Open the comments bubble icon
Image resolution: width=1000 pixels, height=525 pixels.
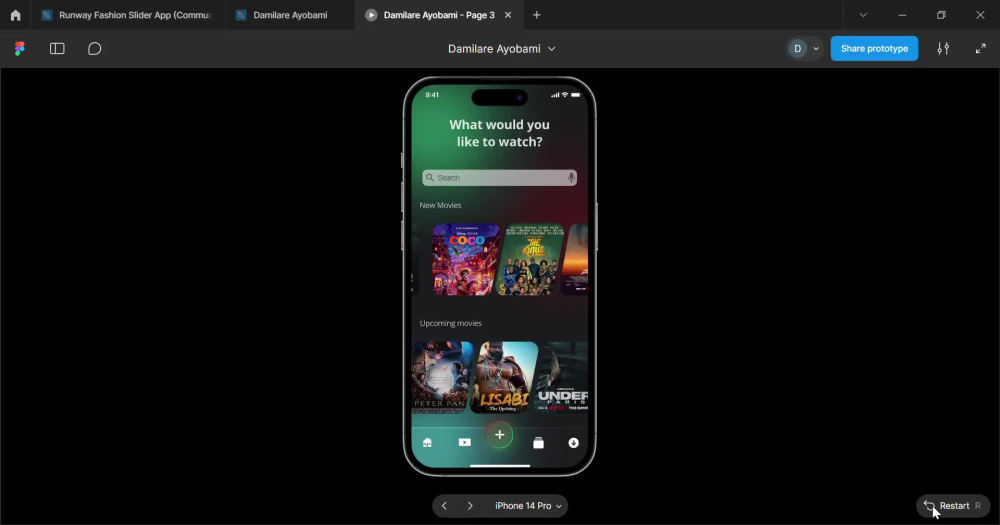(94, 48)
